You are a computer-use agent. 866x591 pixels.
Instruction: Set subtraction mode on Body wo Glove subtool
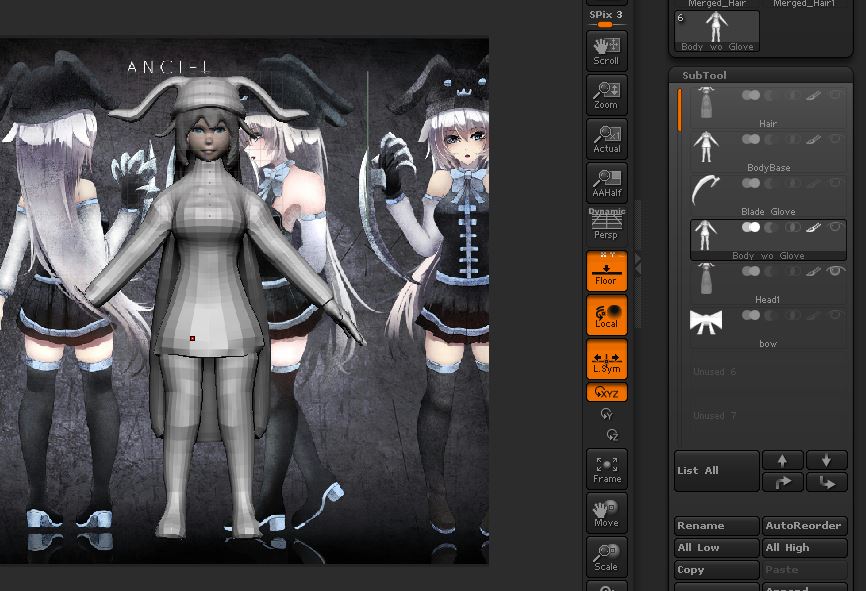[772, 227]
